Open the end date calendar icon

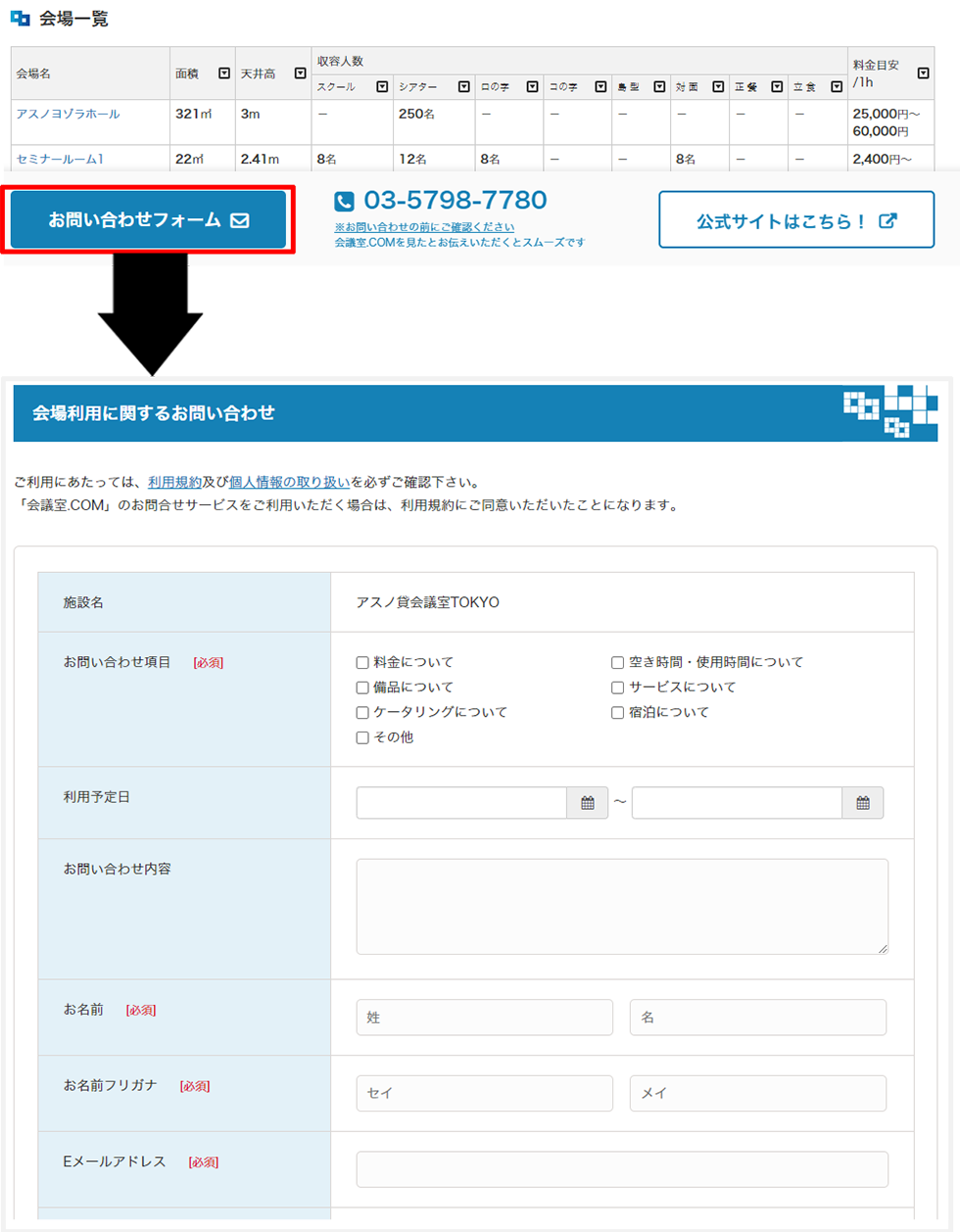(863, 803)
